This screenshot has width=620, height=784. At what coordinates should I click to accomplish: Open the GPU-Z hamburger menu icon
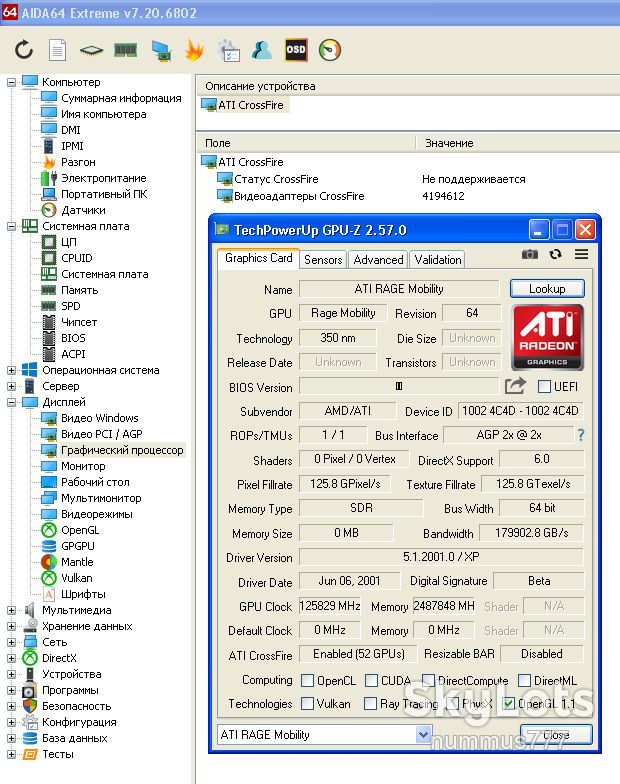click(x=581, y=254)
